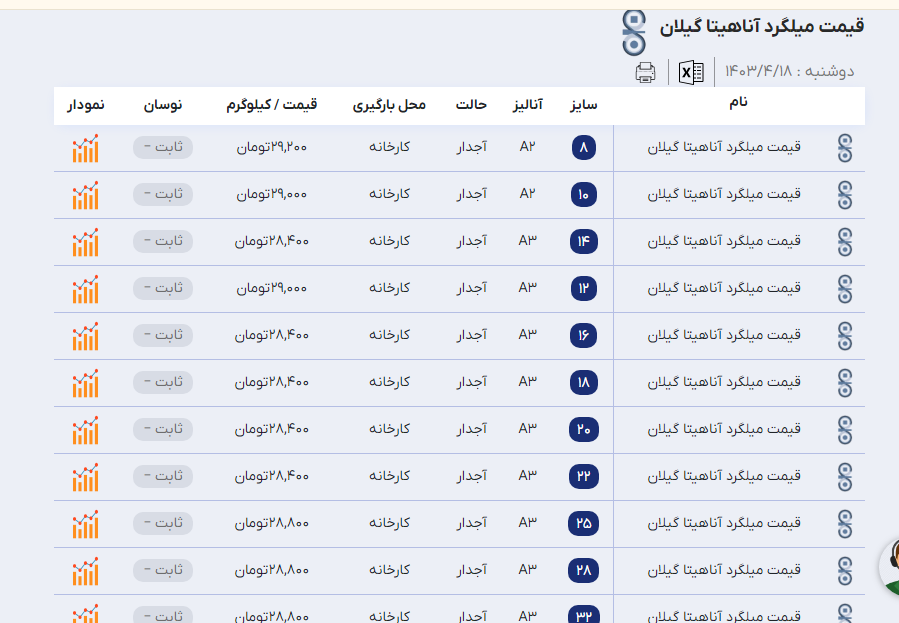The width and height of the screenshot is (899, 623).
Task: Select the size 10 number badge
Action: (584, 195)
